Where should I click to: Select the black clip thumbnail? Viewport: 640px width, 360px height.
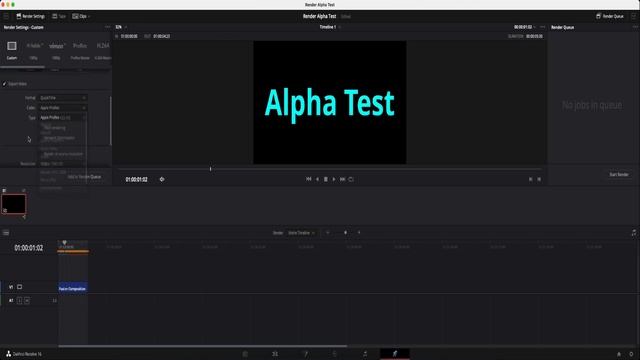click(x=13, y=204)
